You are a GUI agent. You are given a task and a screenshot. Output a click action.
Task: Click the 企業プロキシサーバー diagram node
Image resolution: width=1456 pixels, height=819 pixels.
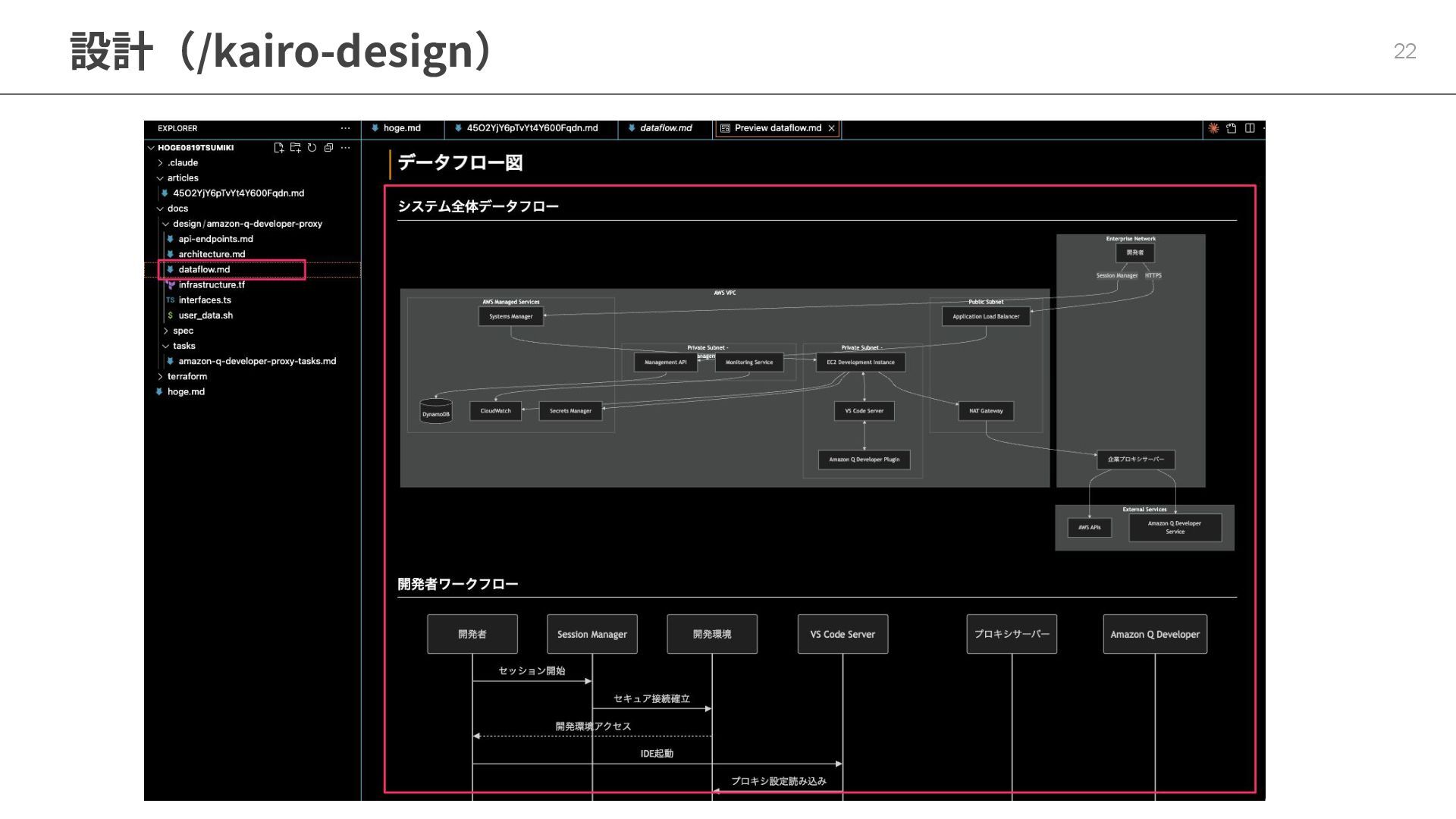[1136, 460]
